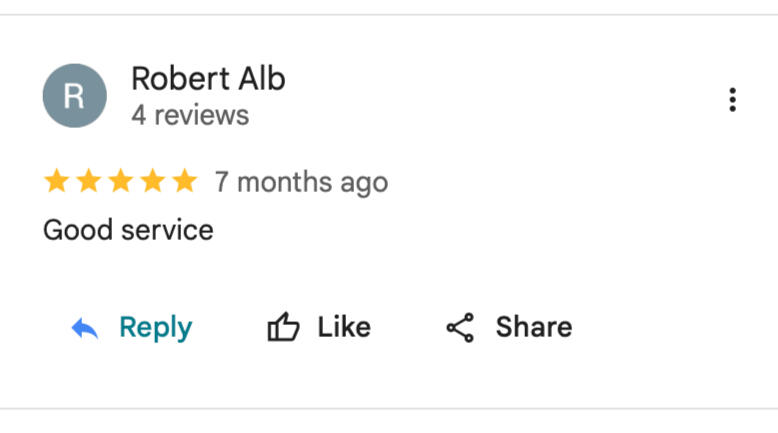Click the third gold star
This screenshot has height=433, width=778.
(x=121, y=182)
